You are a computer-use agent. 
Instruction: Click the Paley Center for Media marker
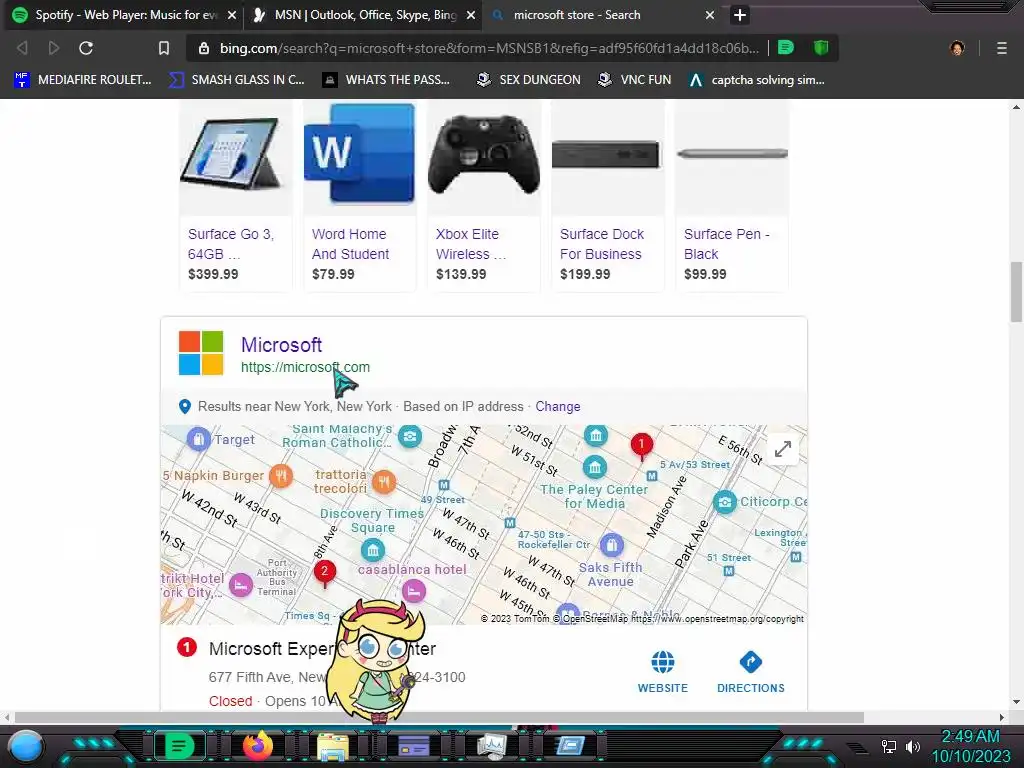[594, 467]
